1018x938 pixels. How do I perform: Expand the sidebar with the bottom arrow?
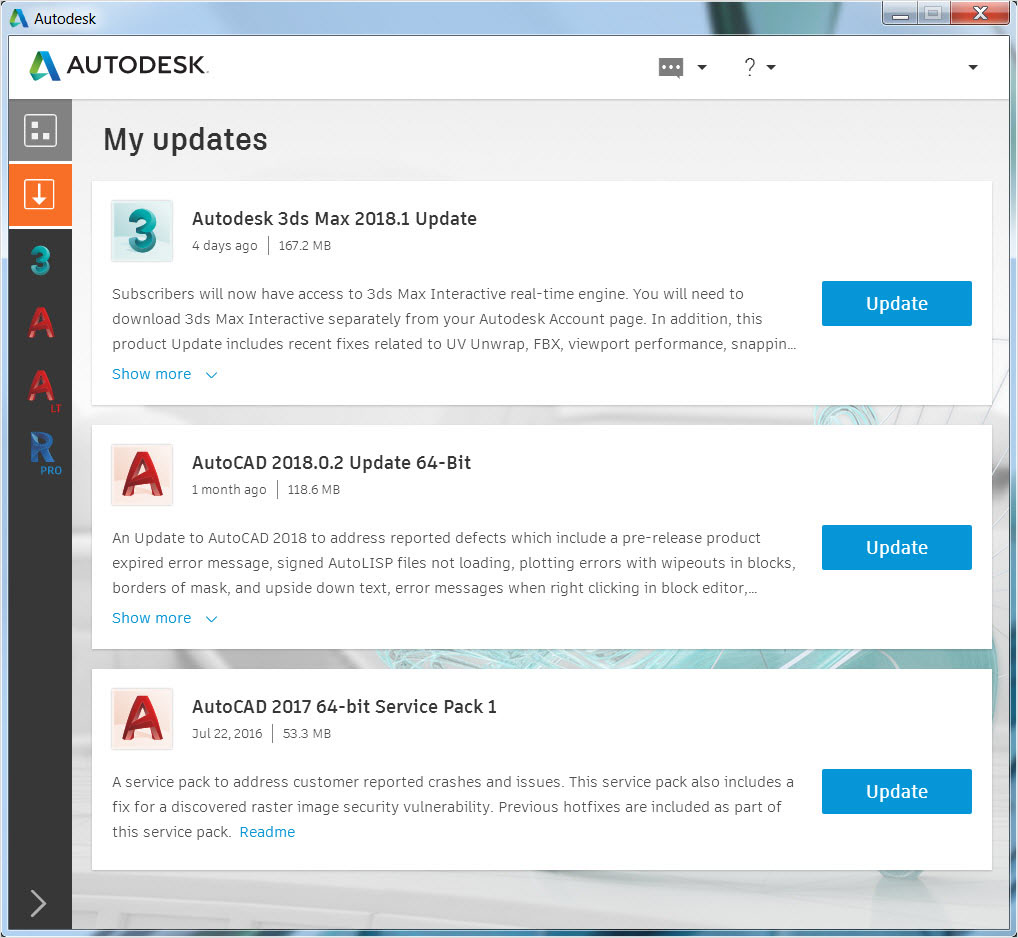pos(38,903)
